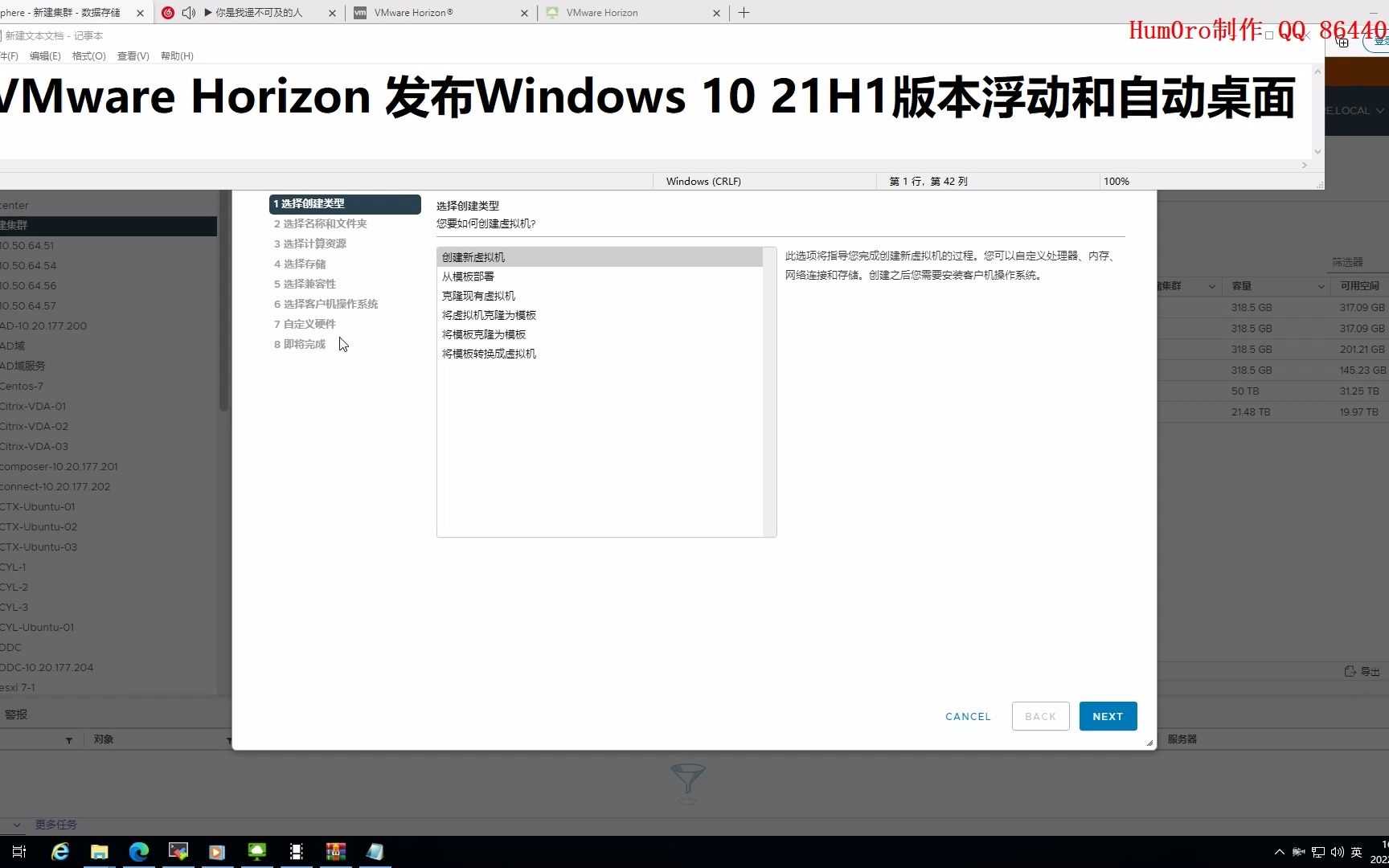Screen dimensions: 1389x868
Task: Show hidden system tray icons
Action: [1280, 852]
